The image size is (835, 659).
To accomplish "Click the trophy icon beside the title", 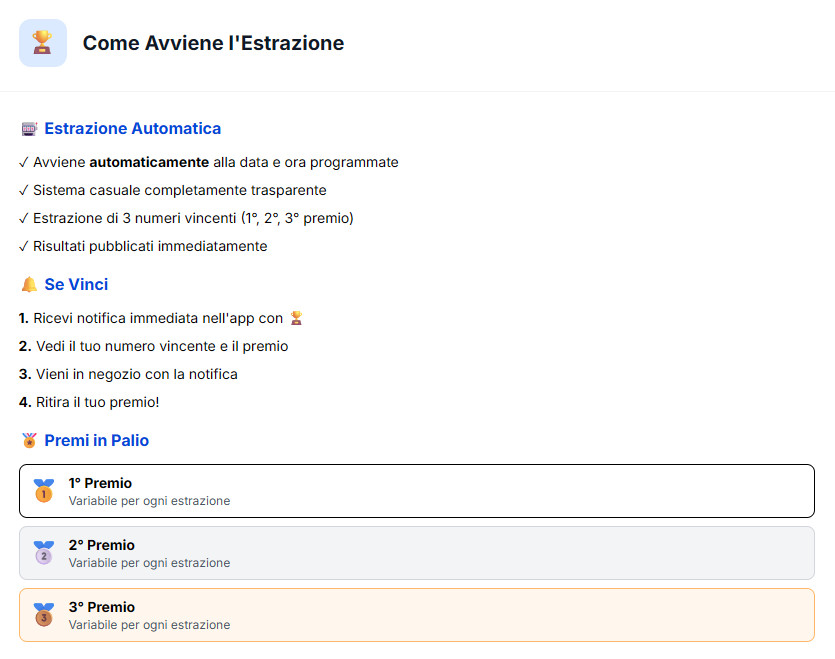I will click(43, 43).
